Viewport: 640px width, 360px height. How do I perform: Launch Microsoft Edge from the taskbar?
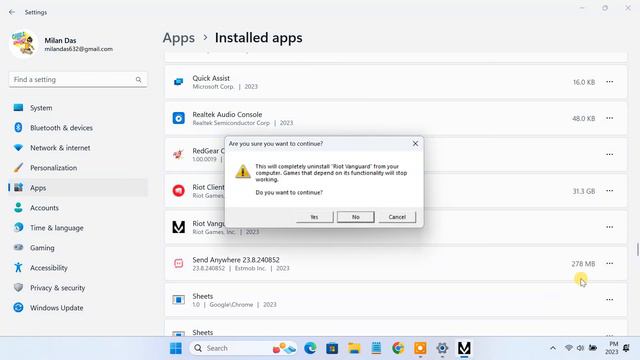tap(310, 348)
